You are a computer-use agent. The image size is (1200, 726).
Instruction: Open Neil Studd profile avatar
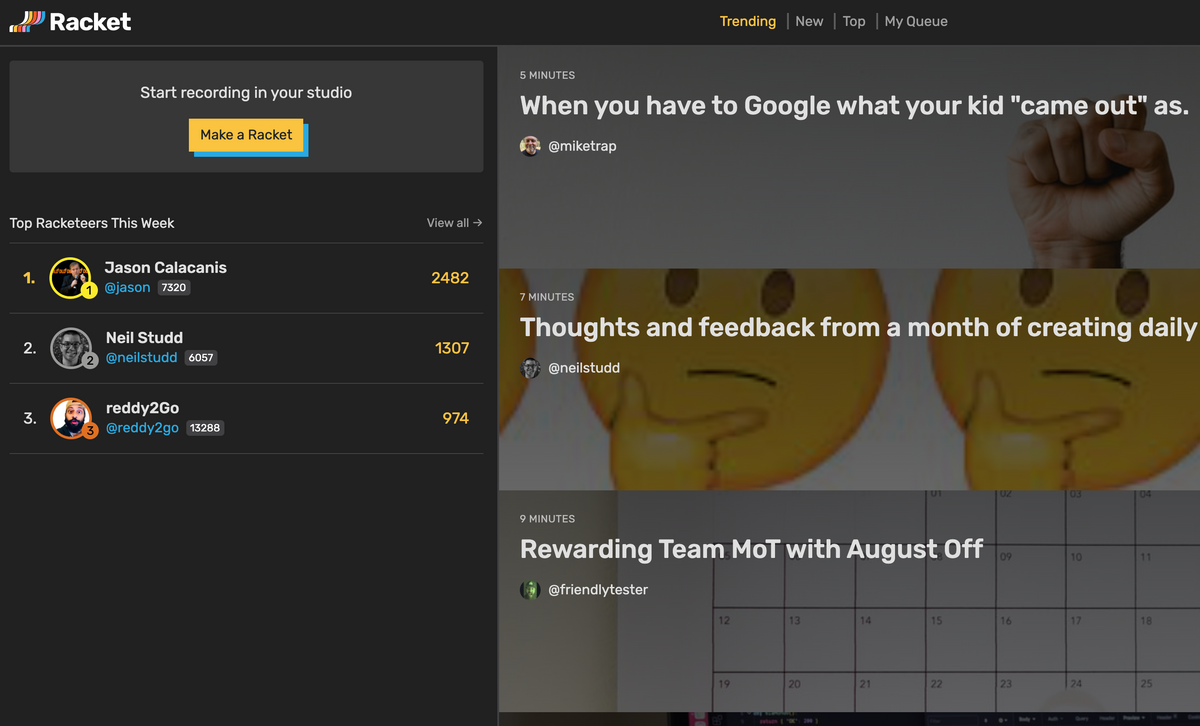(x=71, y=348)
